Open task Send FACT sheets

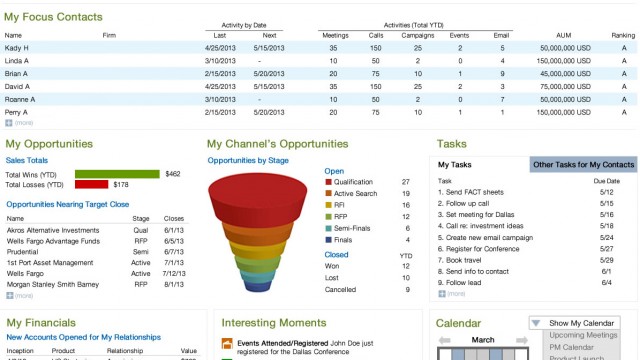point(471,192)
